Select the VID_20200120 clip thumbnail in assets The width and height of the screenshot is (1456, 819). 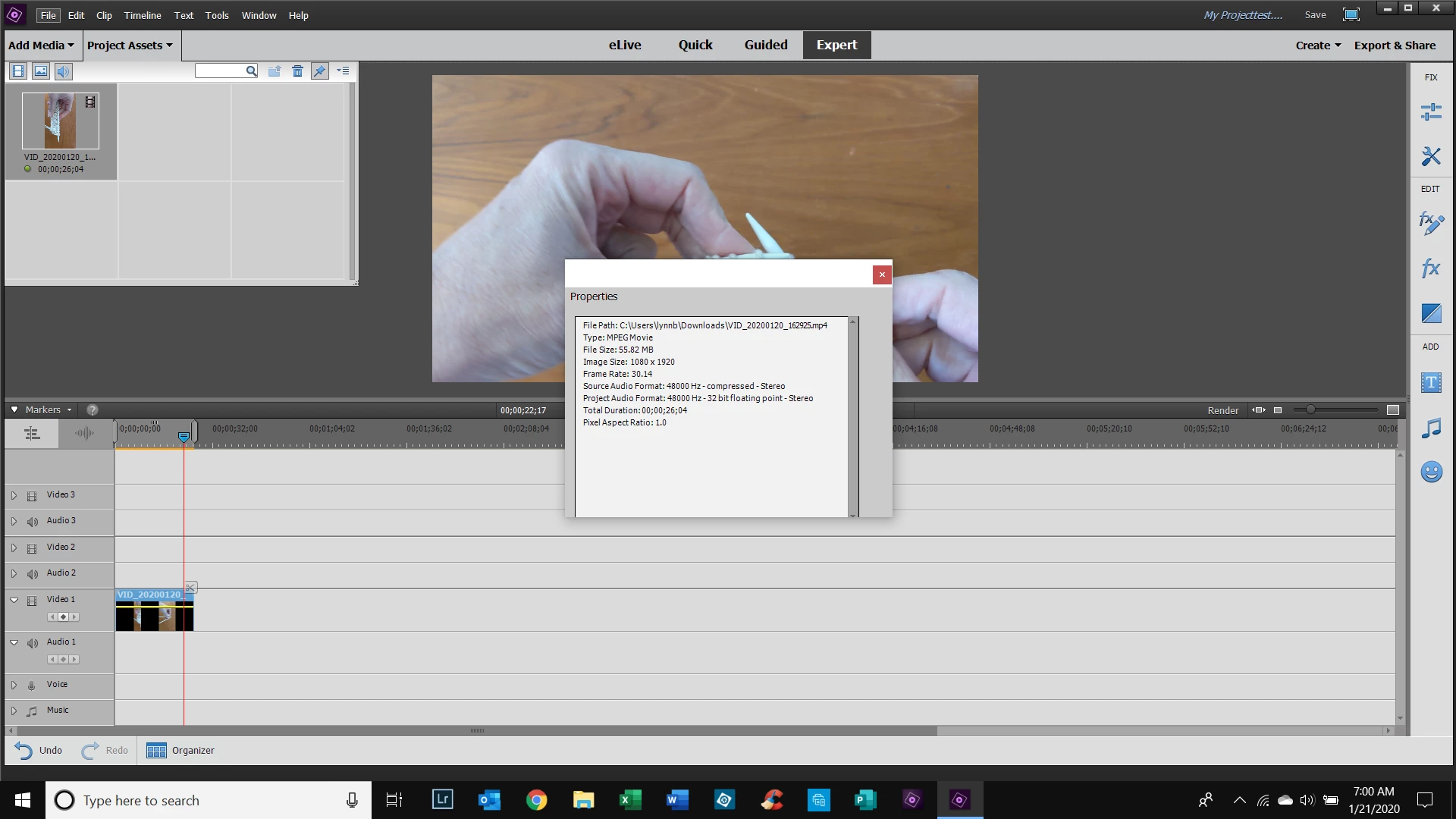click(x=60, y=121)
